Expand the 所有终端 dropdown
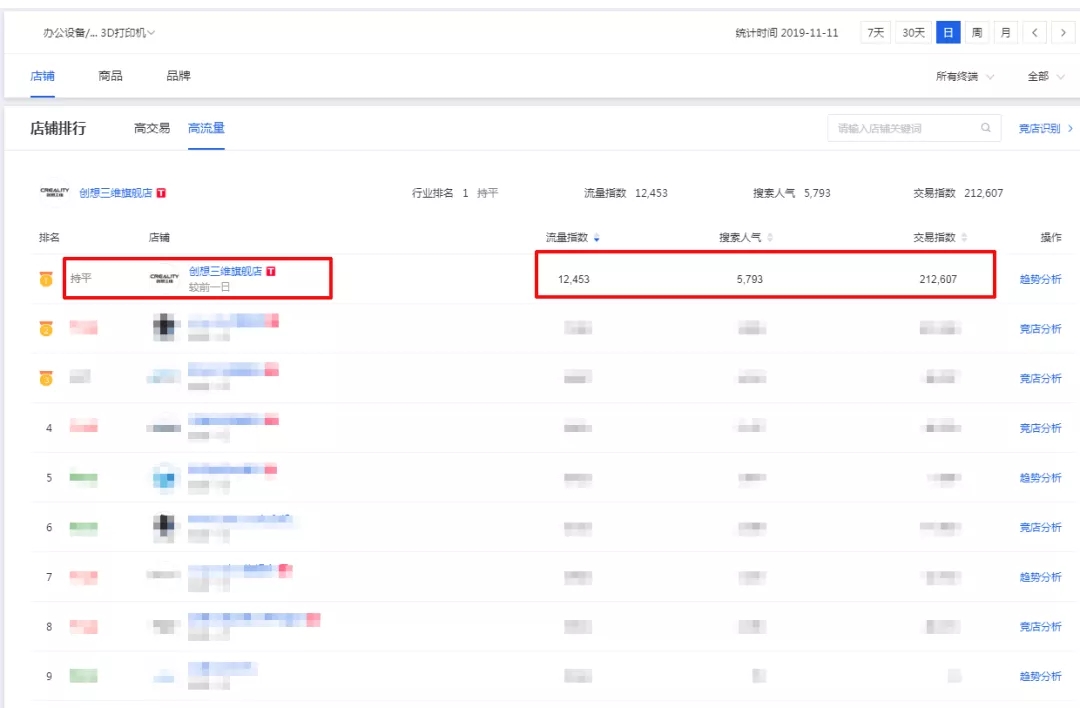This screenshot has width=1080, height=708. [964, 76]
